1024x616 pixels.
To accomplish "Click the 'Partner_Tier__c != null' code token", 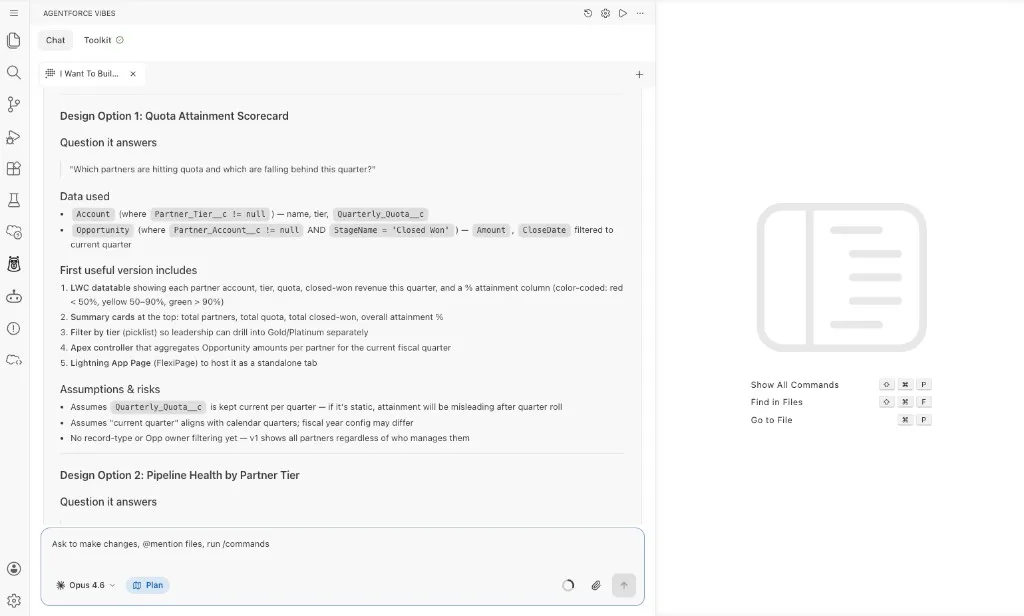I will 210,214.
